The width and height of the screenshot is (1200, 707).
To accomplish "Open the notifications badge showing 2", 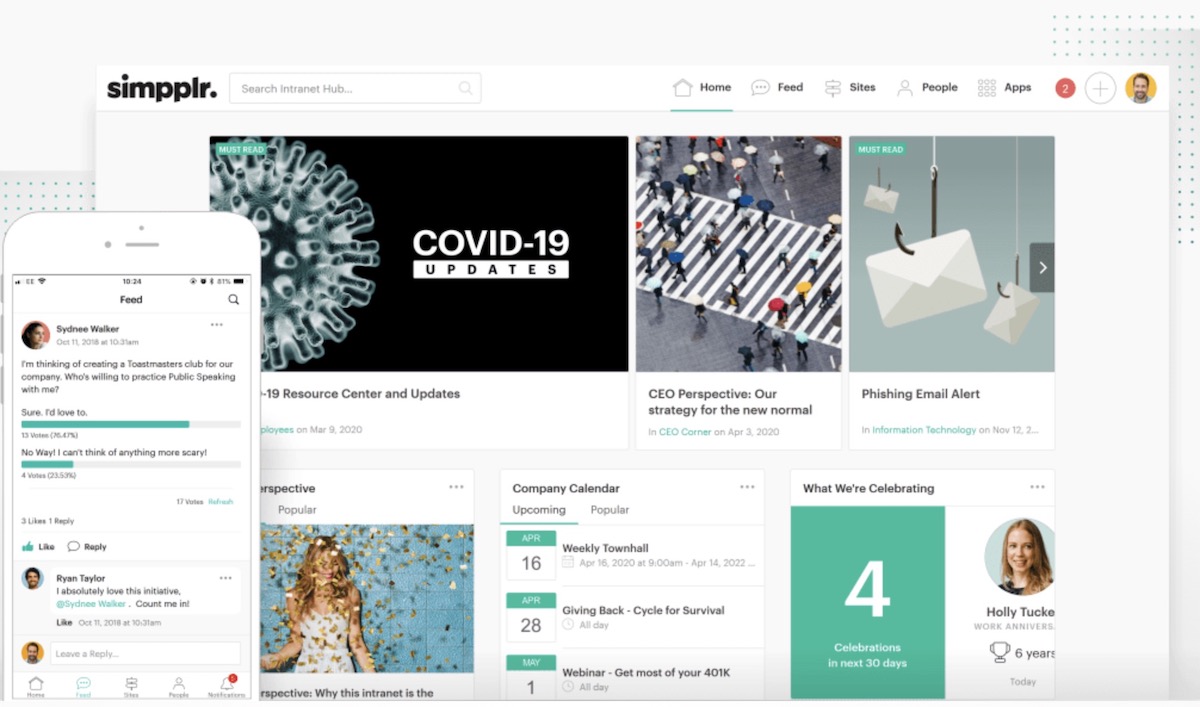I will (1065, 88).
